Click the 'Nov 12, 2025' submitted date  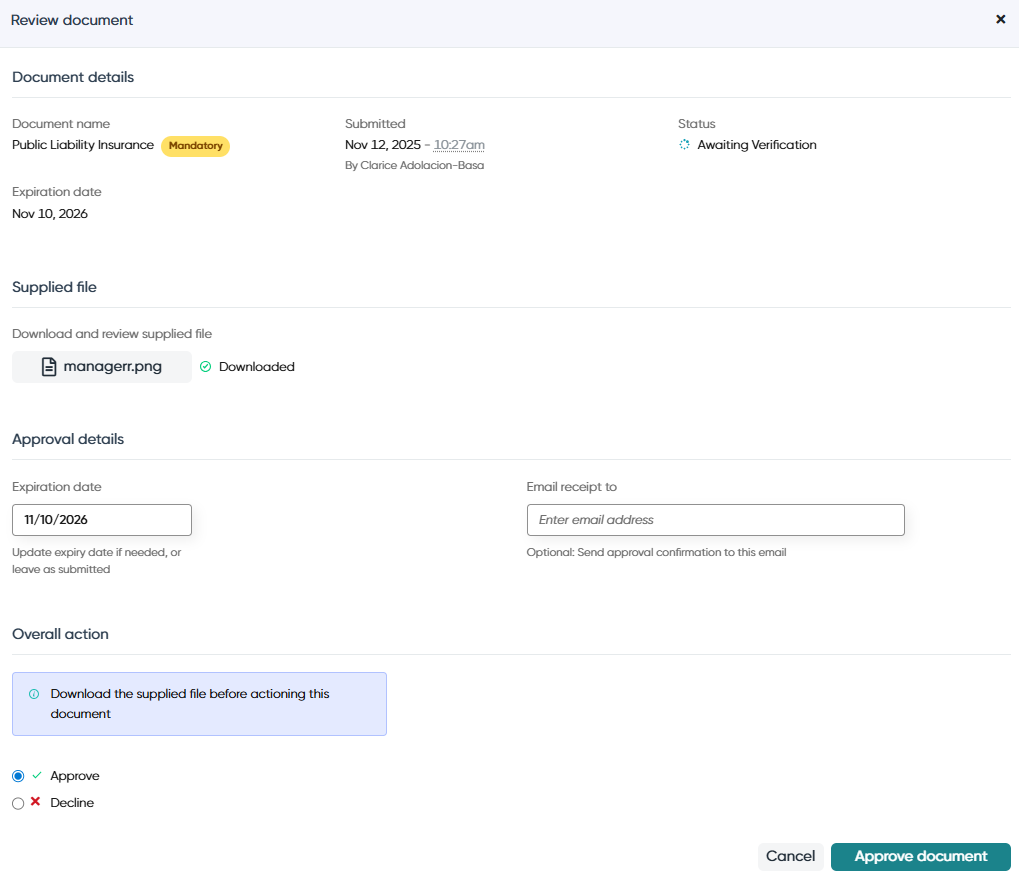[x=383, y=144]
